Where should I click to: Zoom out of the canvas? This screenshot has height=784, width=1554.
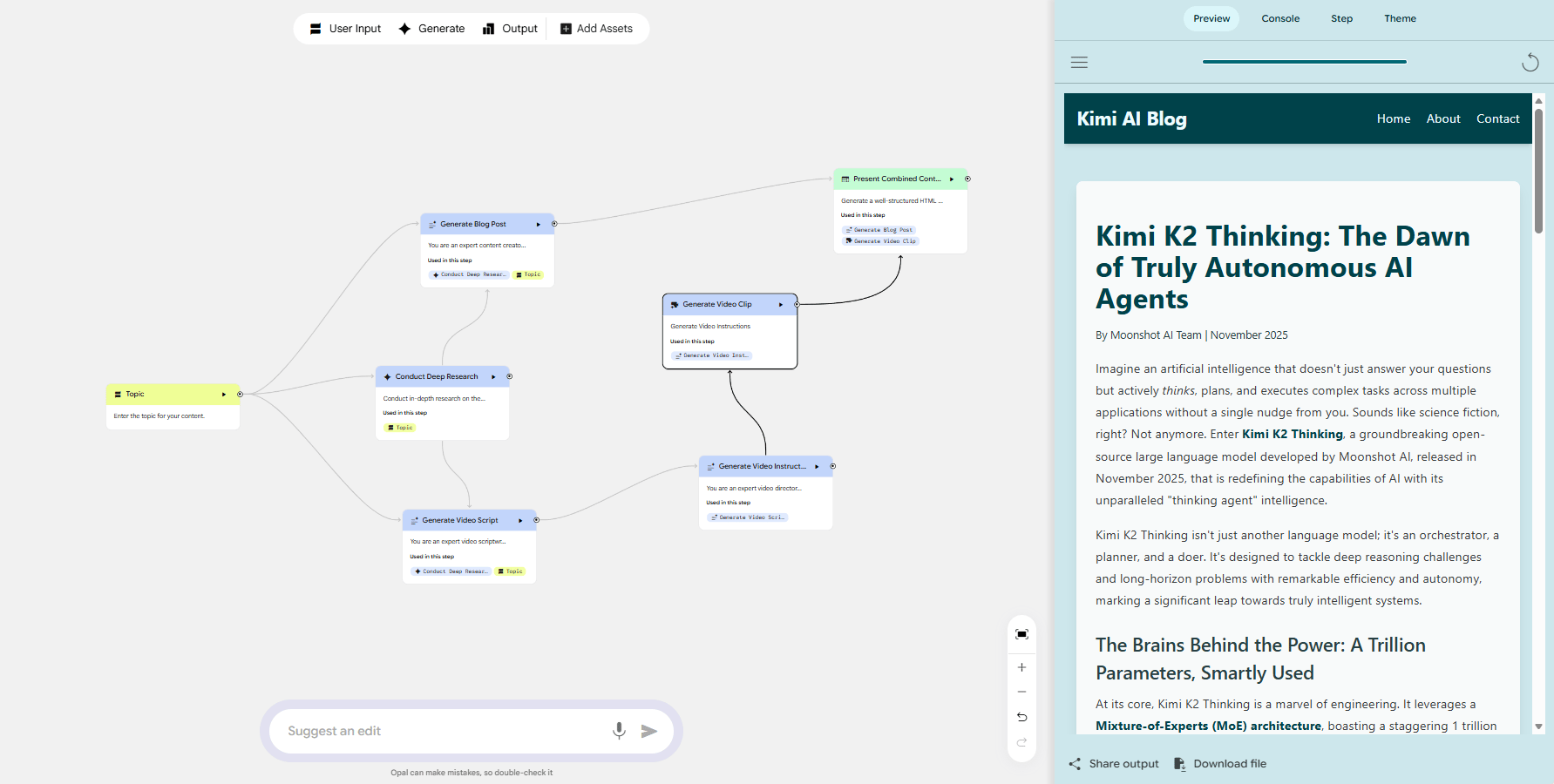tap(1022, 692)
